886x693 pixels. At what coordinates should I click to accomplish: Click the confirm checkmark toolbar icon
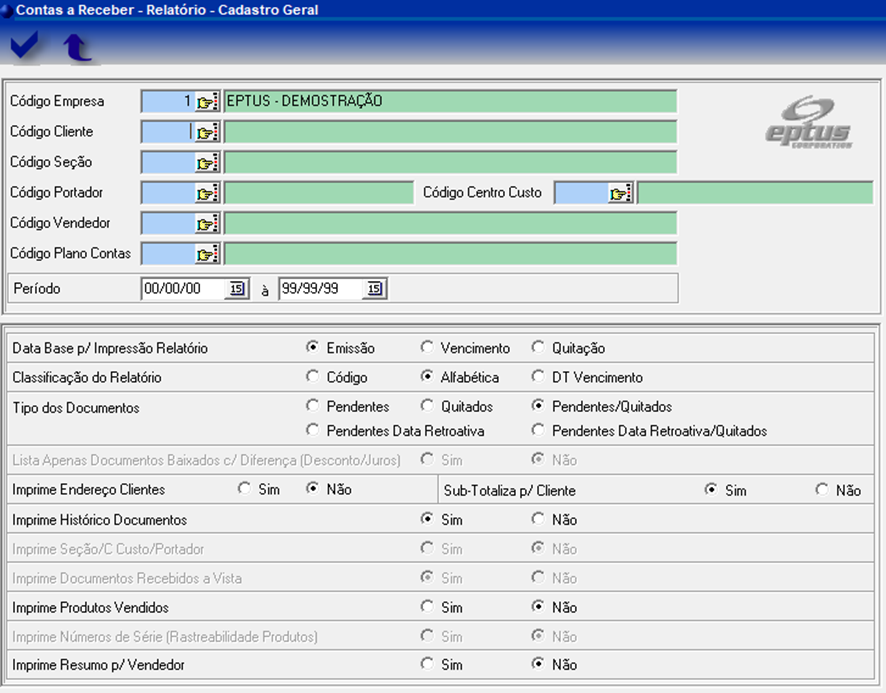(24, 45)
